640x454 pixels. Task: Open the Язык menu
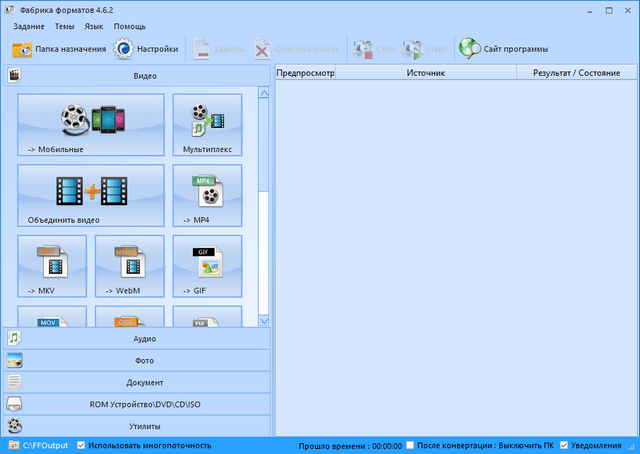tap(94, 26)
